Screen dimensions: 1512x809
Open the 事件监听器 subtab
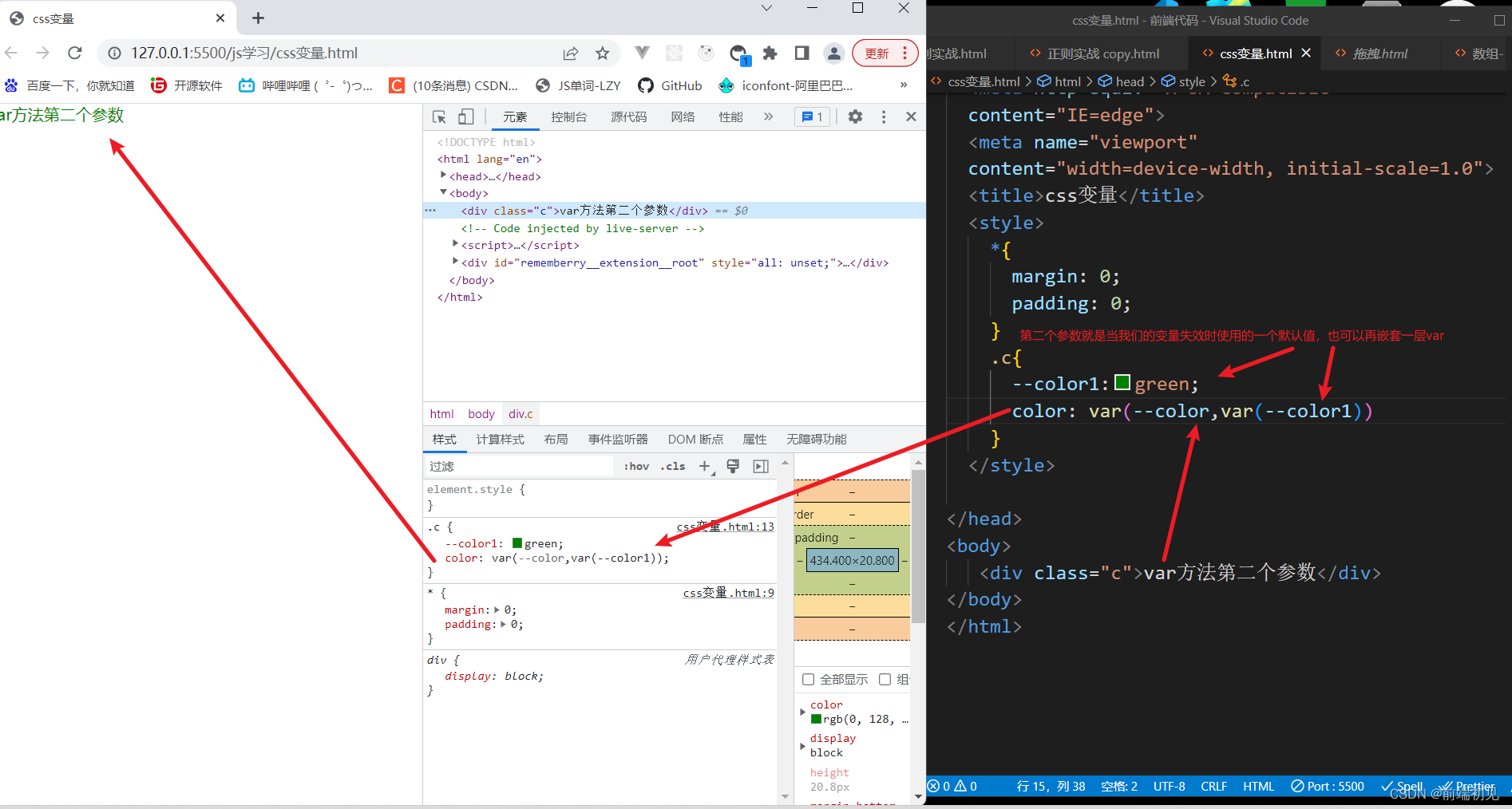point(618,439)
